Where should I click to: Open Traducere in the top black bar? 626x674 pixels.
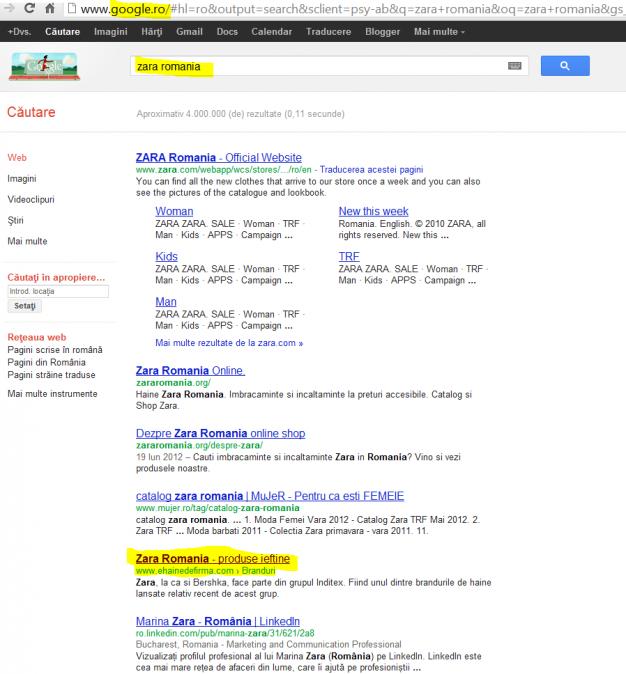[x=328, y=32]
